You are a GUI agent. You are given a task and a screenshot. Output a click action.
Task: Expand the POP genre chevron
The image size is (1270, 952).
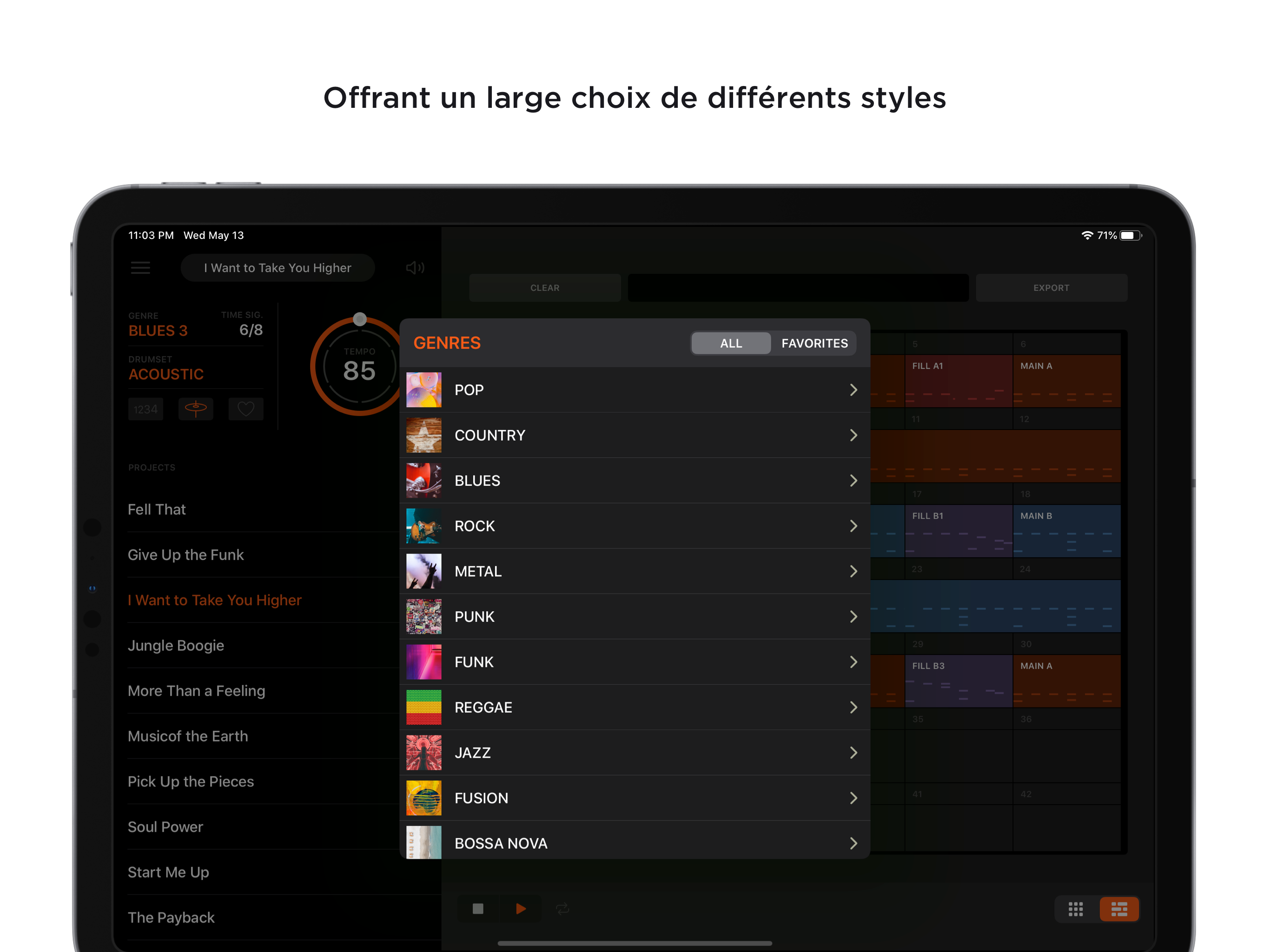(853, 390)
